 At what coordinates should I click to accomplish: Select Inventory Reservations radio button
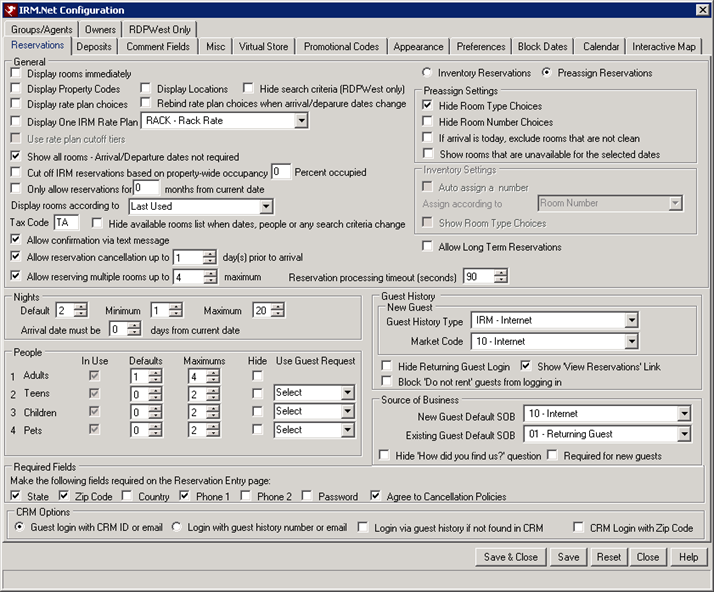pyautogui.click(x=427, y=72)
